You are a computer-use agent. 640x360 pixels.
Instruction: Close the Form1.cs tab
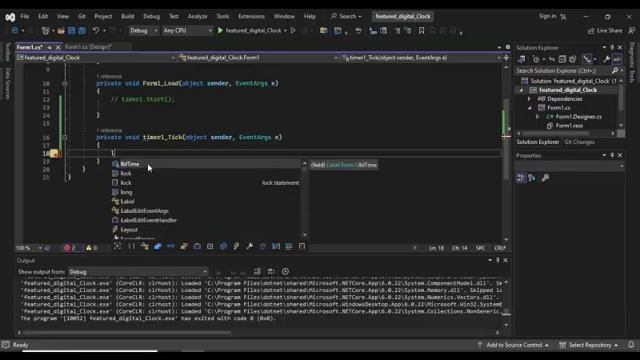[58, 47]
